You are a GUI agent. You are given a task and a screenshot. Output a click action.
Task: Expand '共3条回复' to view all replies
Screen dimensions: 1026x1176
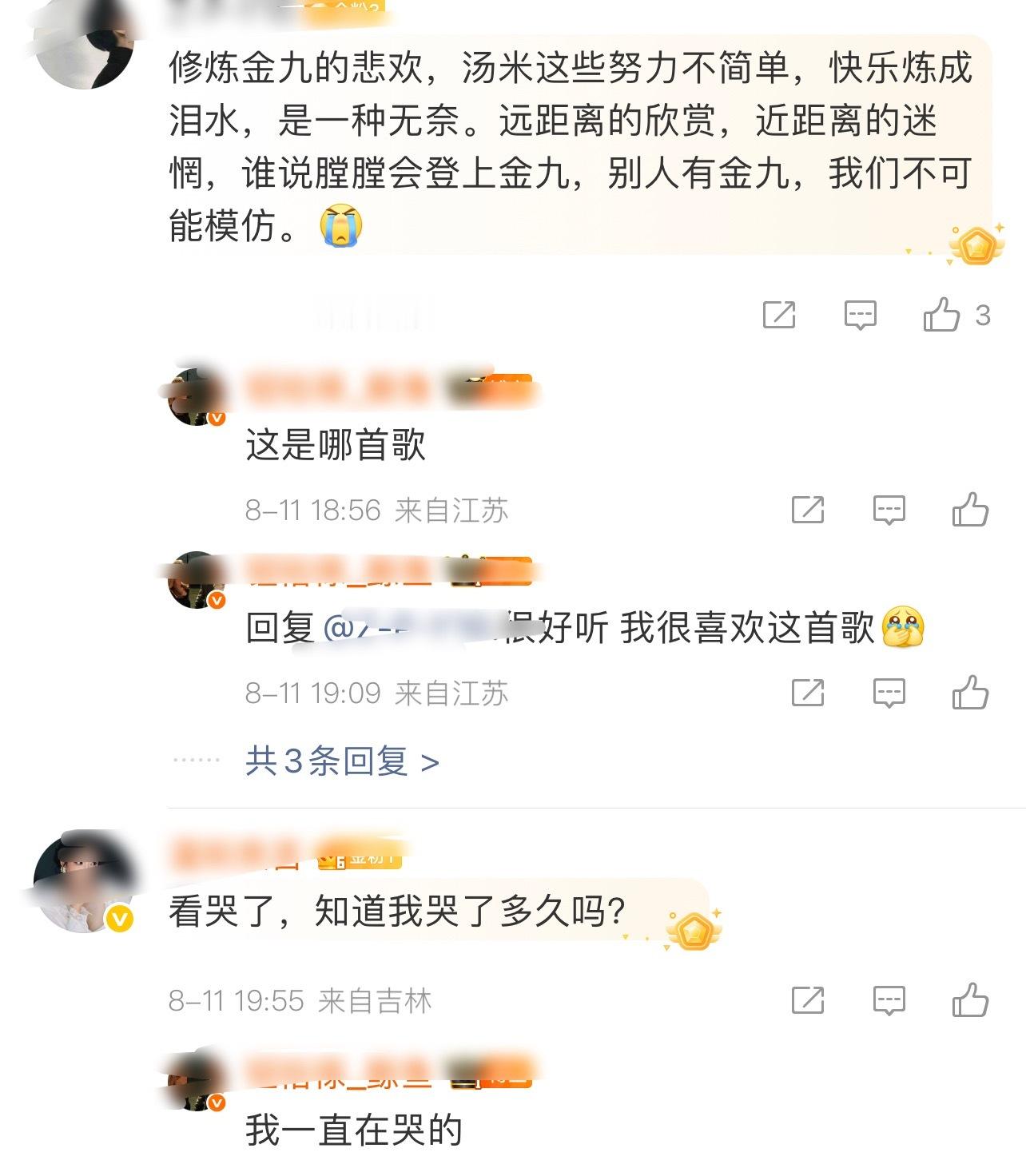343,761
